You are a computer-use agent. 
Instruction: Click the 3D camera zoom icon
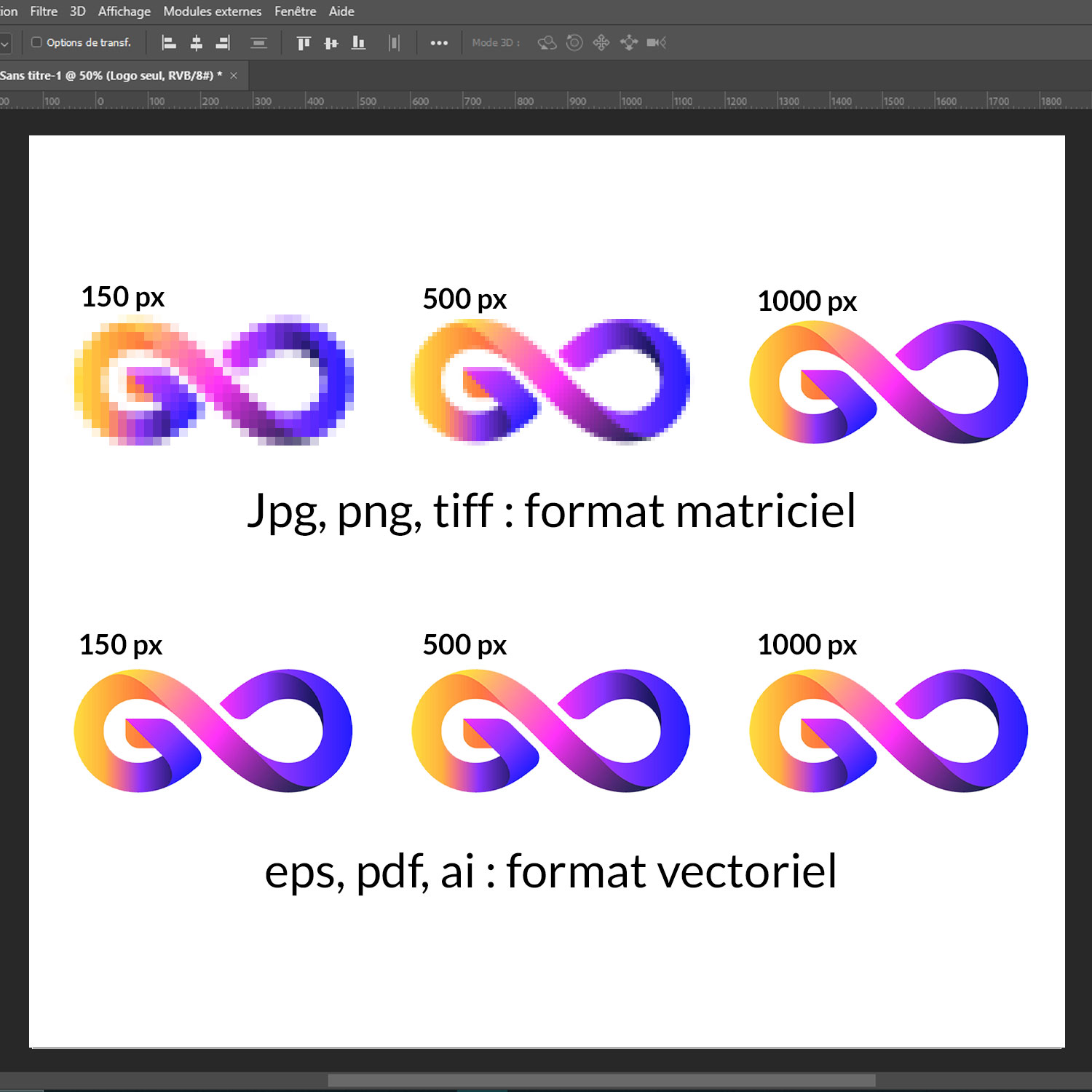click(x=656, y=43)
